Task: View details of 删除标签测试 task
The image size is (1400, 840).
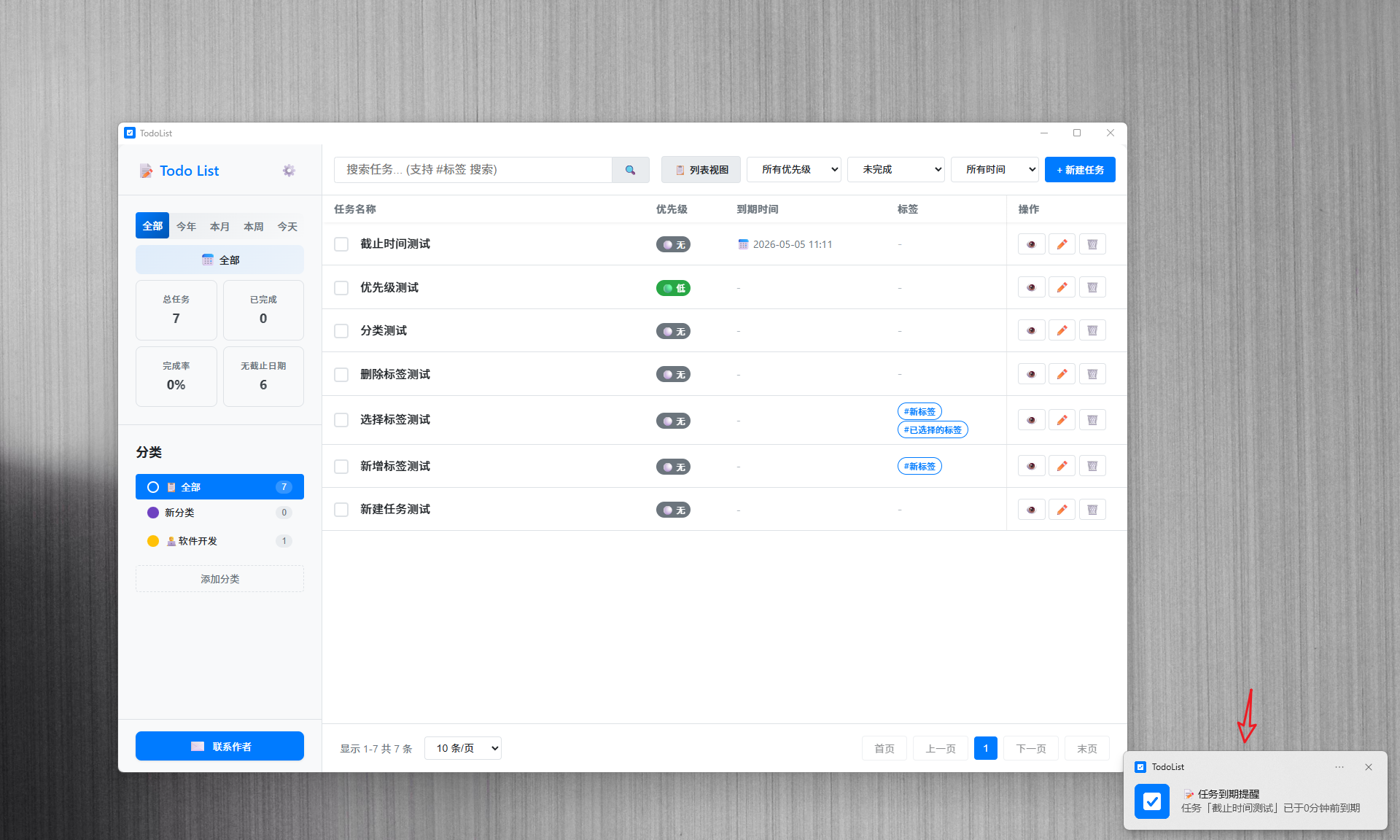Action: (x=1031, y=374)
